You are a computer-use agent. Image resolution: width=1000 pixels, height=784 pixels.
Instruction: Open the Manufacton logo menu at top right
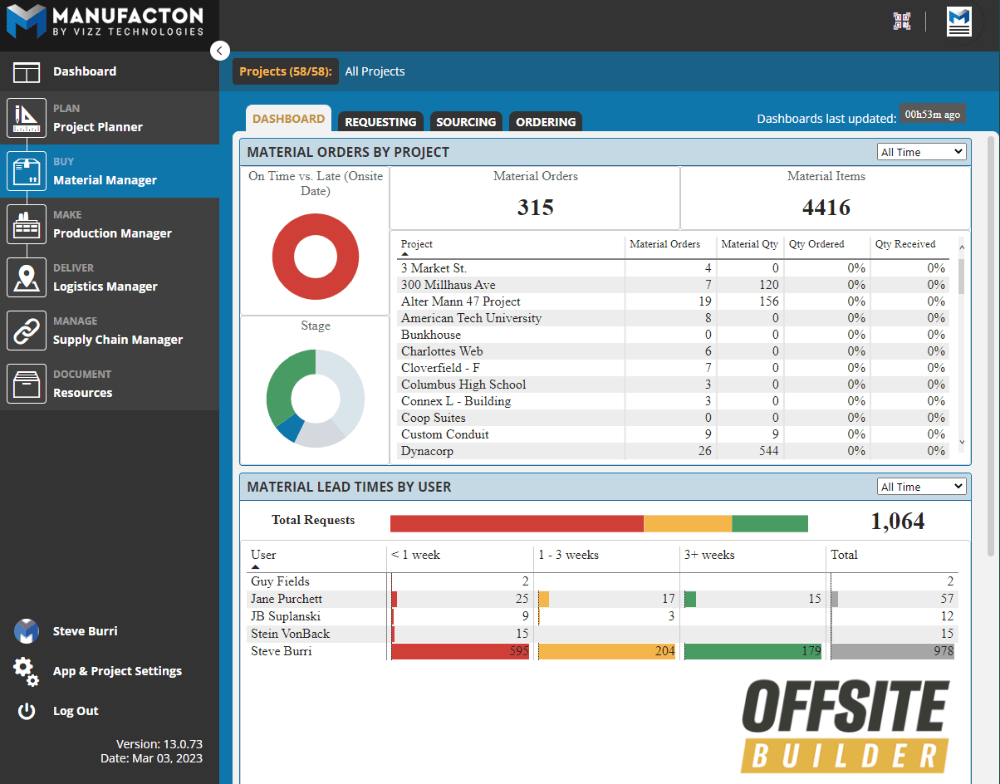(x=958, y=20)
